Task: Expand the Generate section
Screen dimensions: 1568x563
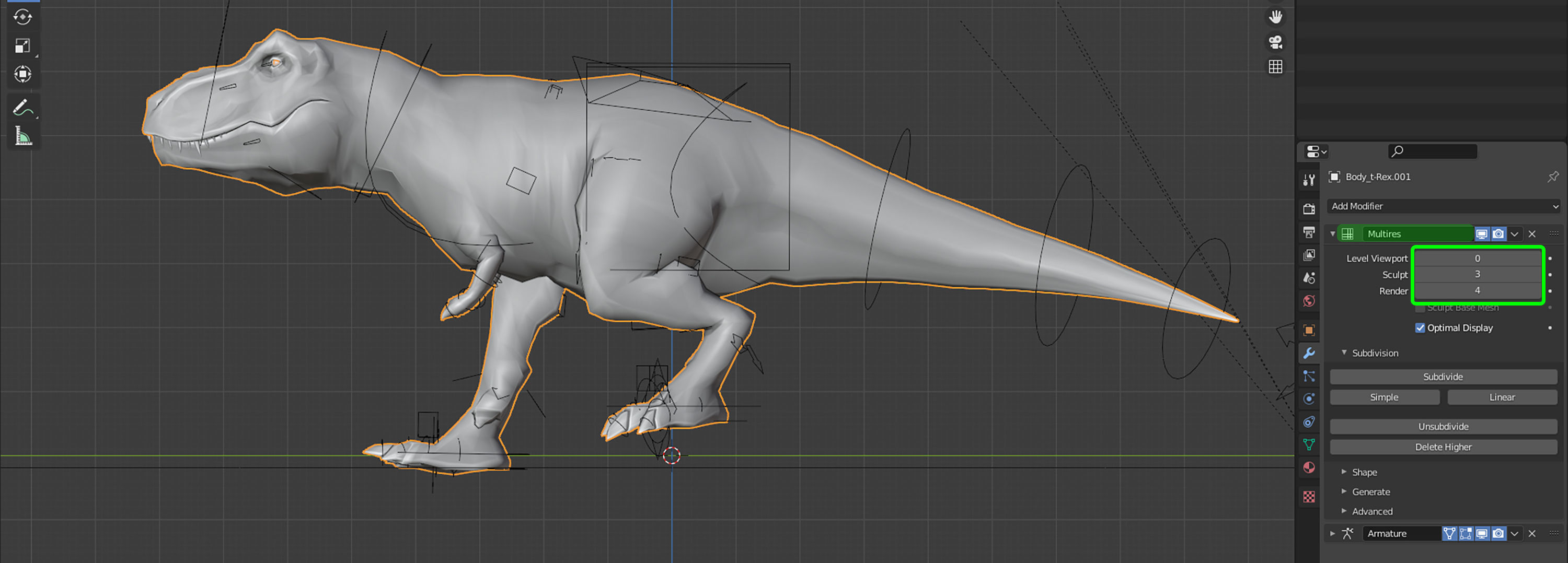Action: pos(1344,491)
